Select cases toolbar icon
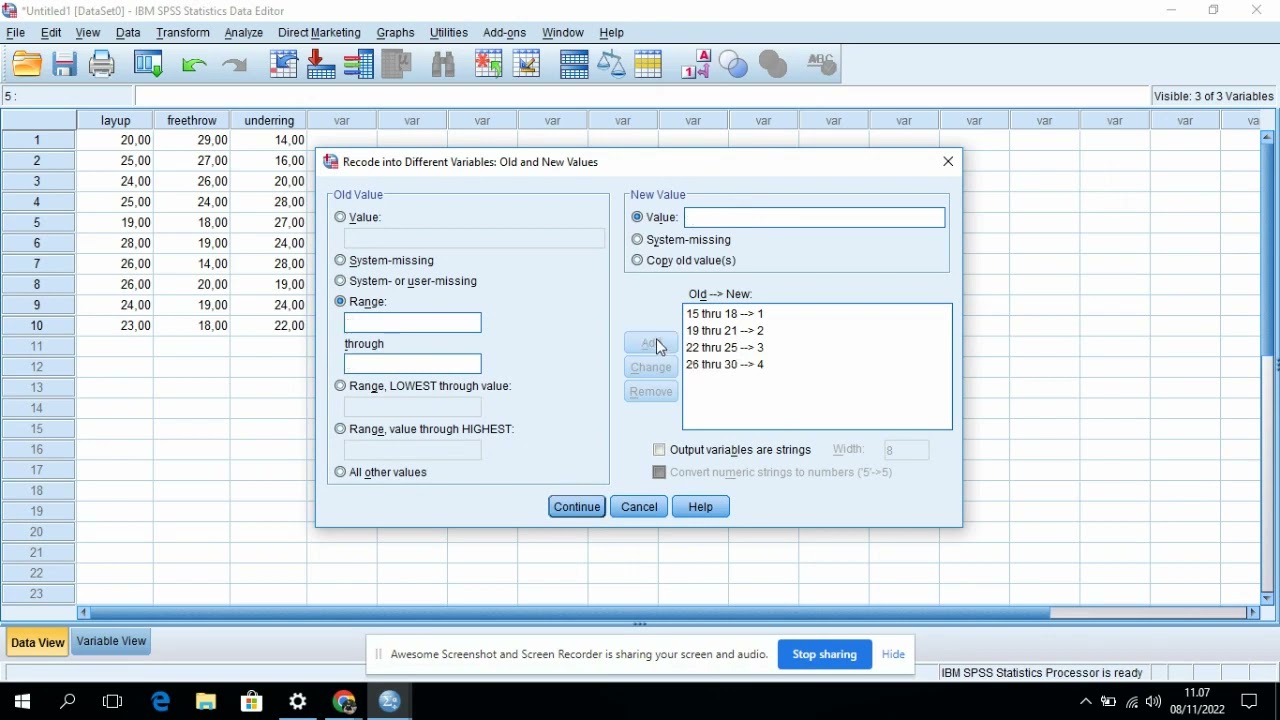The image size is (1280, 720). (x=648, y=65)
